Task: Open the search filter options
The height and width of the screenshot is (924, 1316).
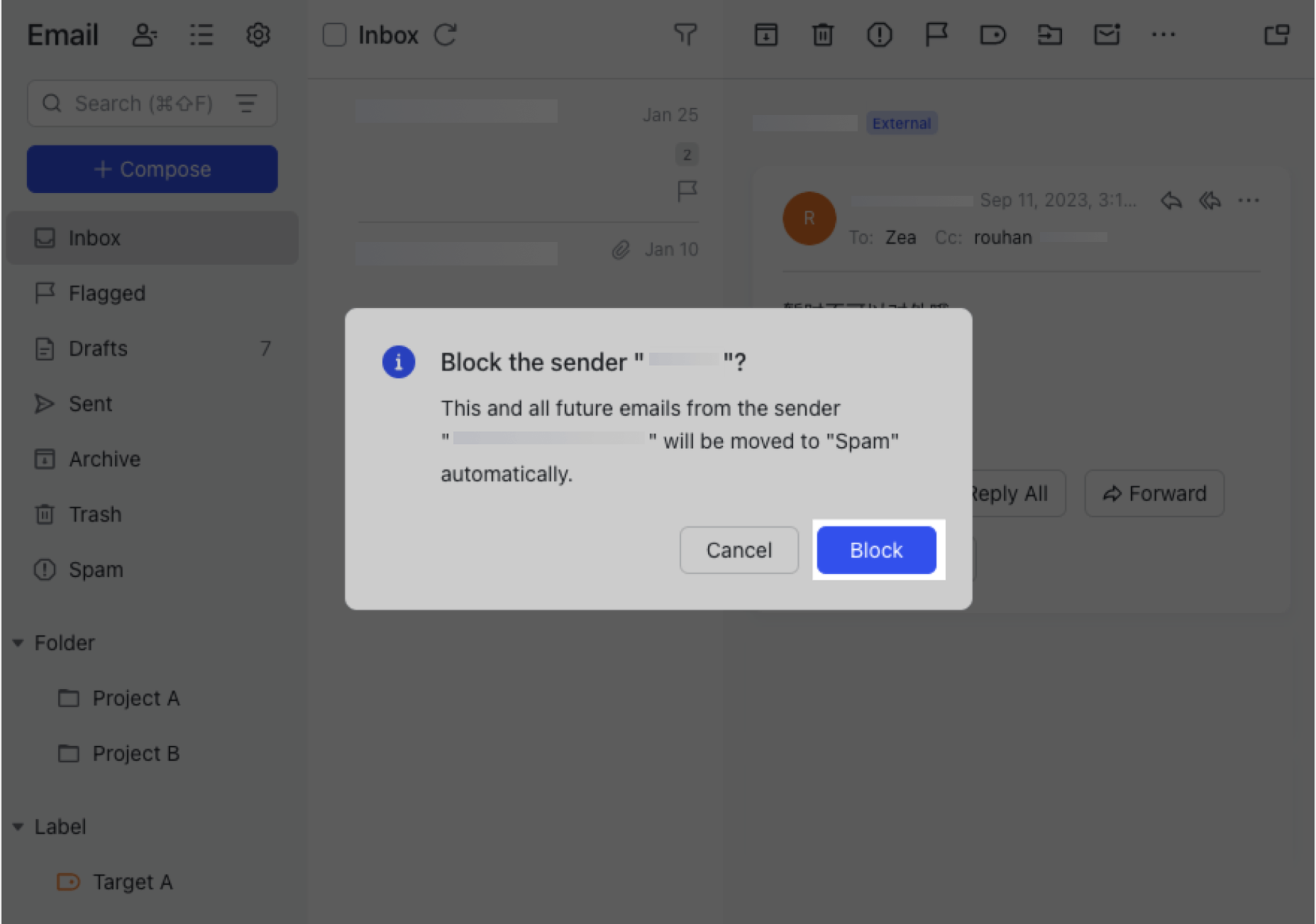Action: [246, 104]
